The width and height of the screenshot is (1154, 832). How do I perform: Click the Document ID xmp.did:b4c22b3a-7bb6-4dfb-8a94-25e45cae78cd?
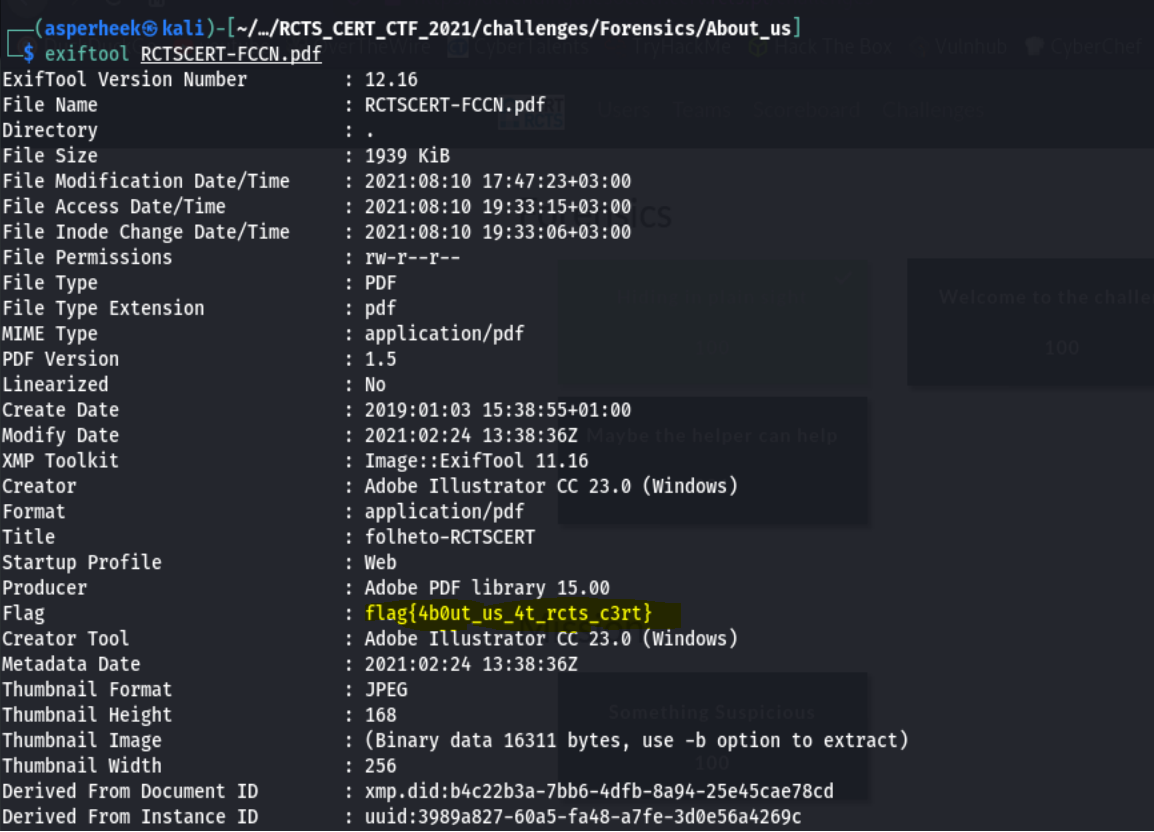tap(599, 792)
